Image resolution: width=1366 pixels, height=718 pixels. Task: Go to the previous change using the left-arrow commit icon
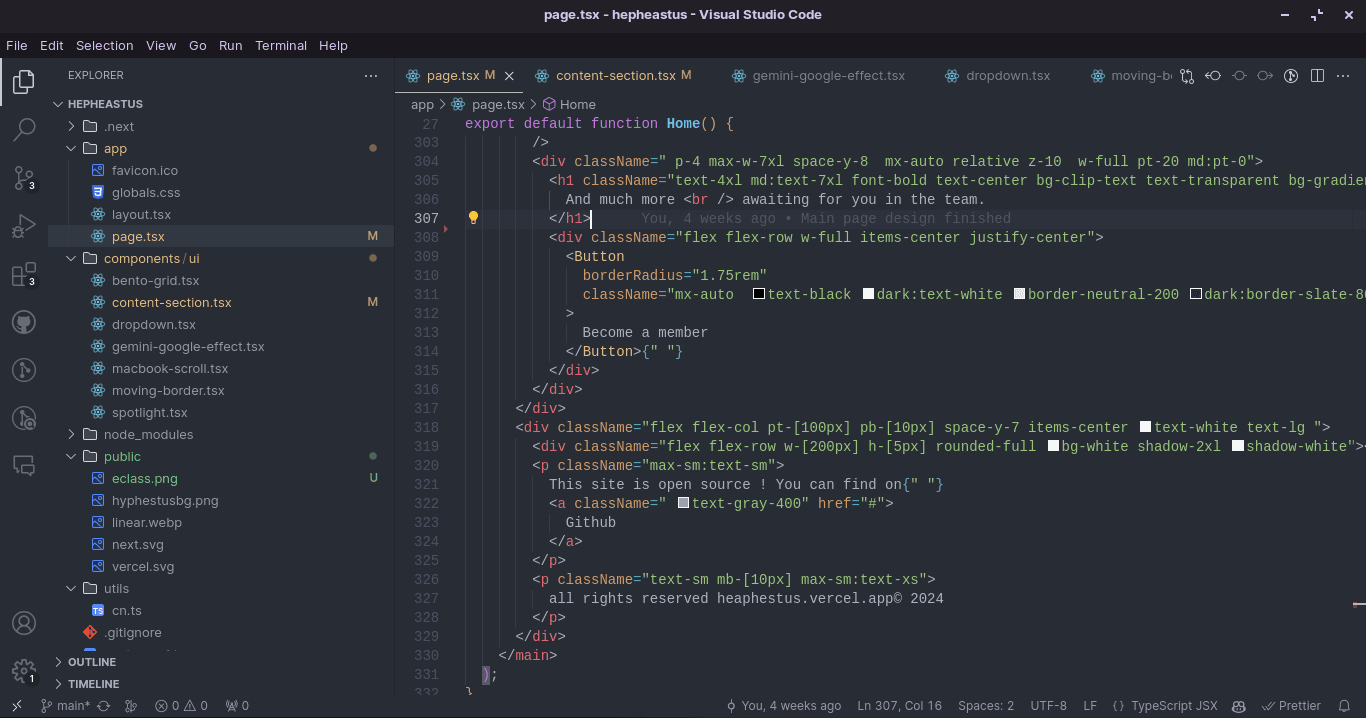pyautogui.click(x=1213, y=76)
